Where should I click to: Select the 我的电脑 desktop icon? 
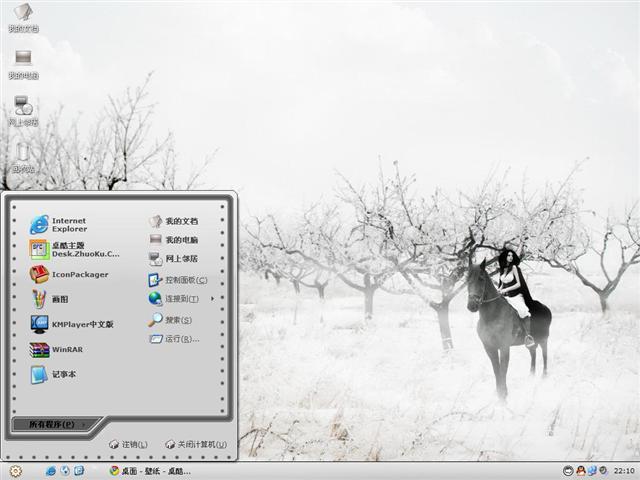pyautogui.click(x=23, y=64)
